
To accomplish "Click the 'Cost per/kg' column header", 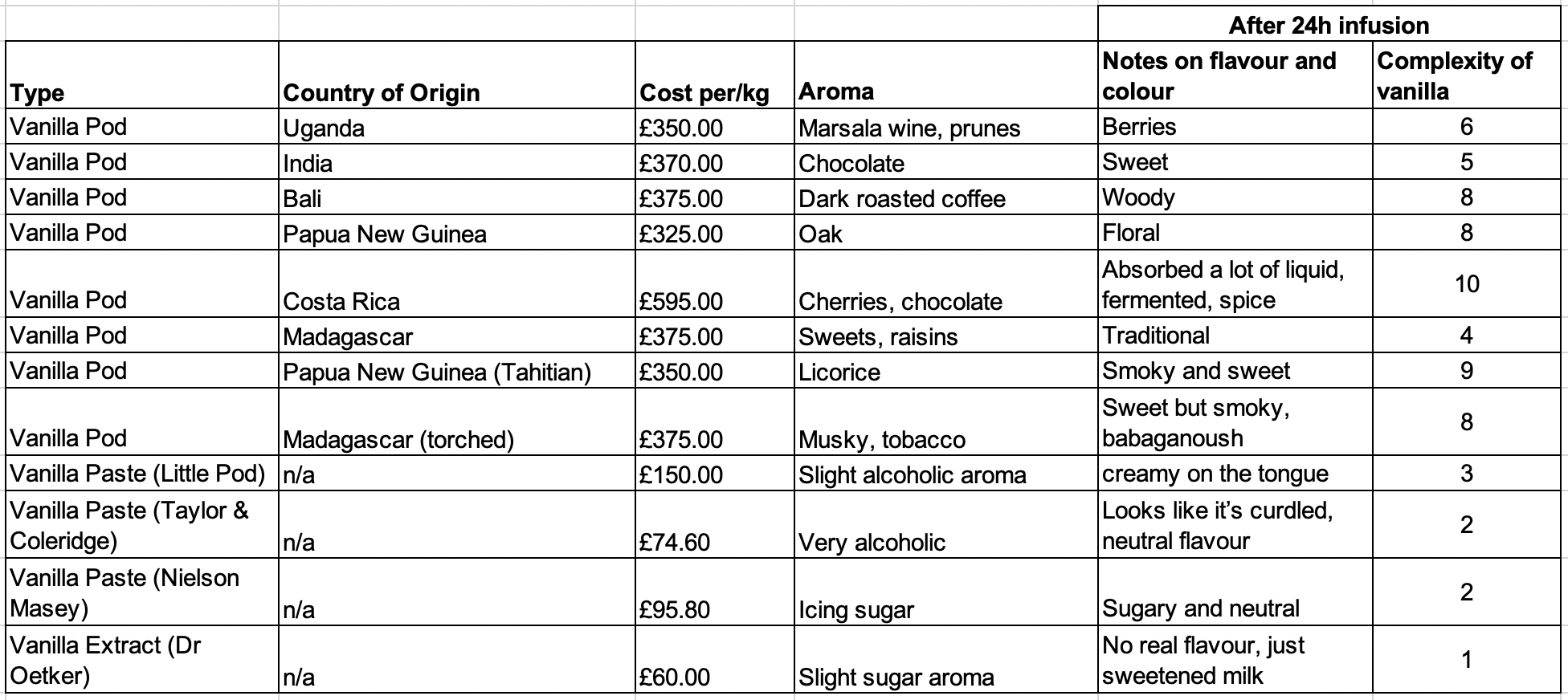I will click(x=714, y=75).
